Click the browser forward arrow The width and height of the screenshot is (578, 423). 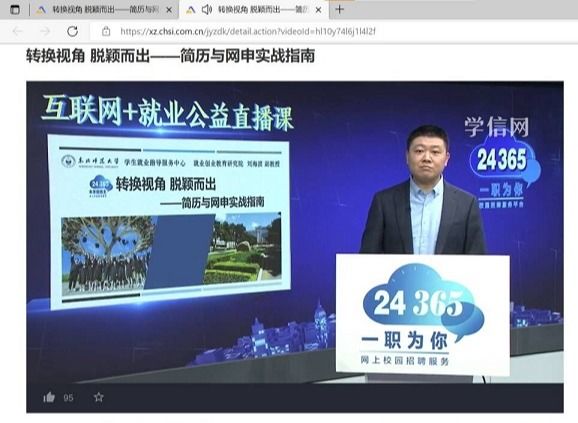click(45, 31)
